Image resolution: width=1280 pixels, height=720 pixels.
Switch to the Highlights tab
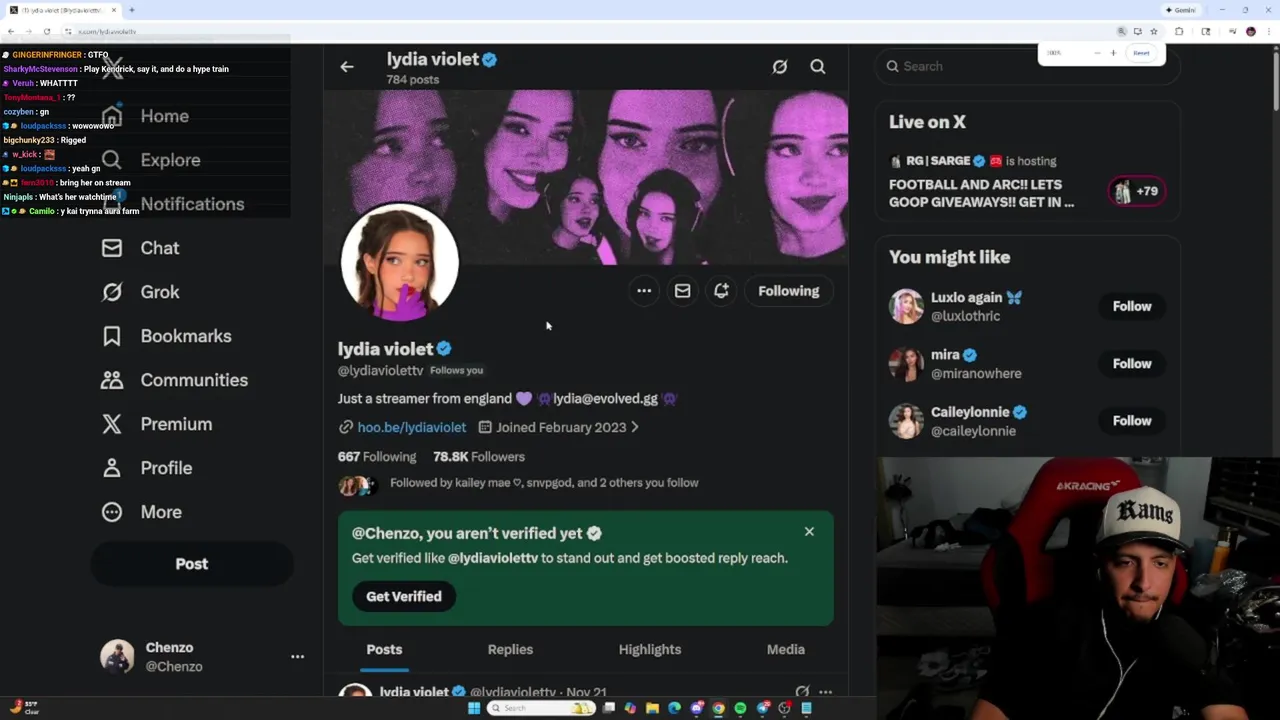pyautogui.click(x=650, y=650)
